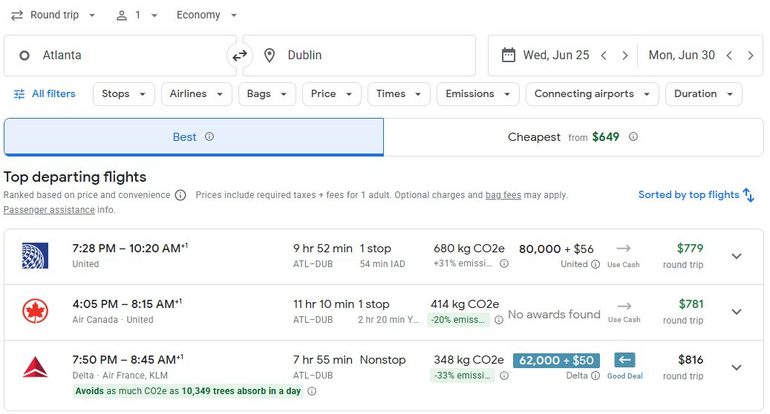
Task: Click the All filters button
Action: (44, 94)
